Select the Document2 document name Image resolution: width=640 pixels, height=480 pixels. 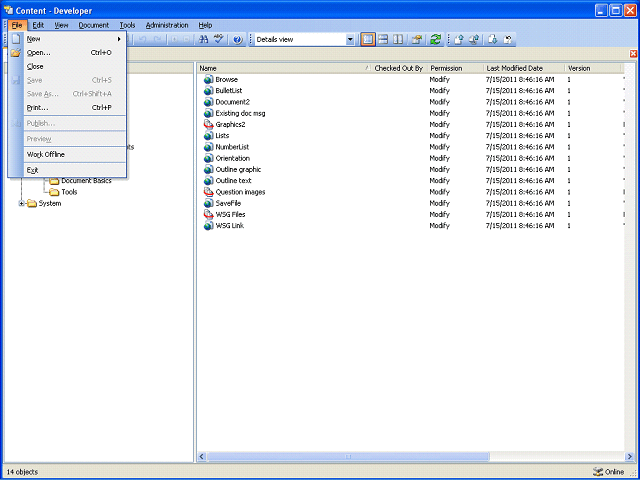(x=232, y=102)
